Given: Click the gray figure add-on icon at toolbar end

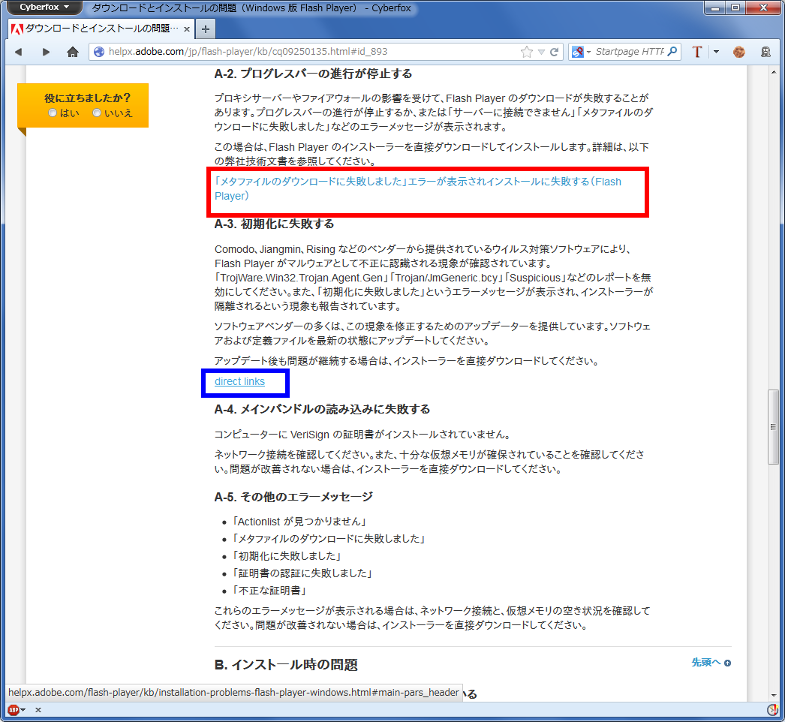Looking at the screenshot, I should (x=765, y=52).
